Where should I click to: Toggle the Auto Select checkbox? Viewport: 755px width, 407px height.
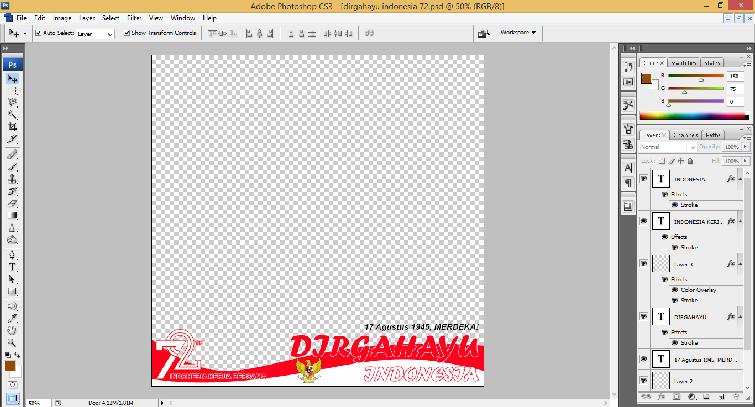38,33
